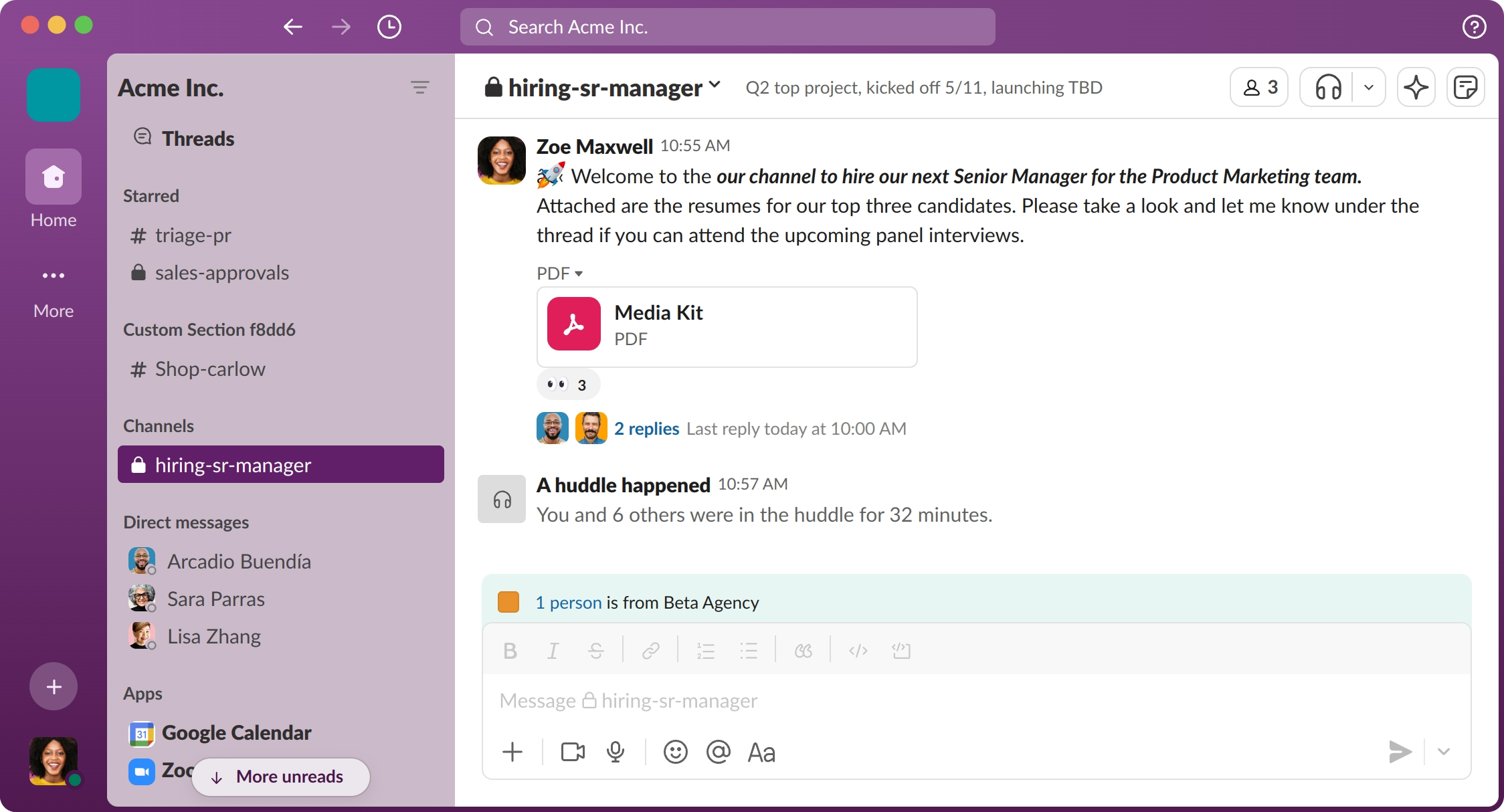Open the Google Calendar app
This screenshot has height=812, width=1504.
click(281, 732)
